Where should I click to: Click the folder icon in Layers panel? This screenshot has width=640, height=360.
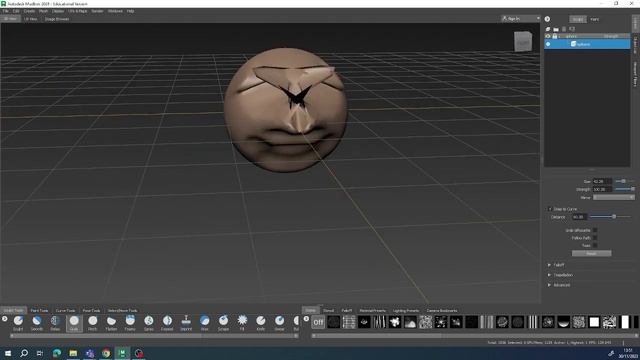[556, 29]
